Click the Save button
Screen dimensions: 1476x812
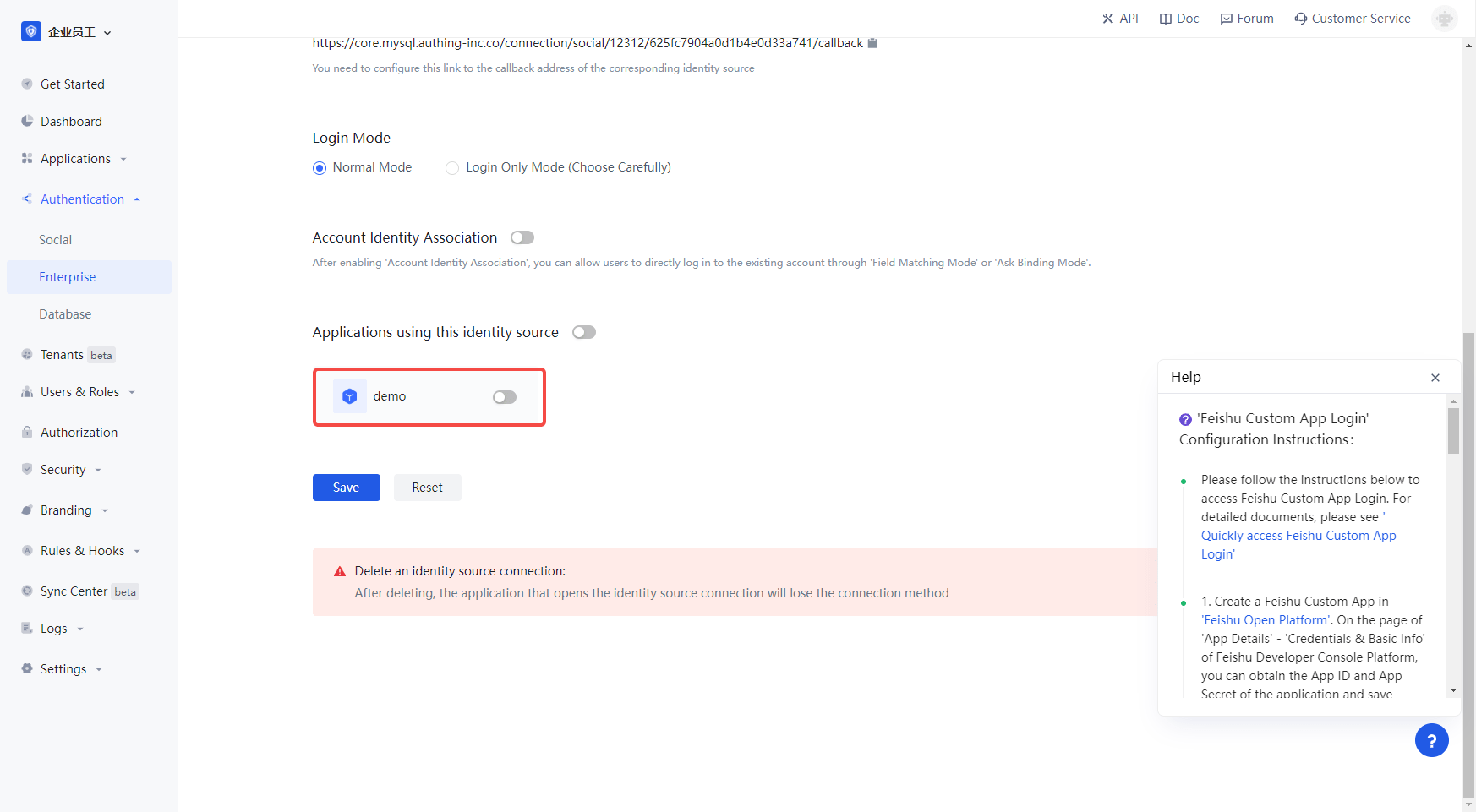(346, 488)
